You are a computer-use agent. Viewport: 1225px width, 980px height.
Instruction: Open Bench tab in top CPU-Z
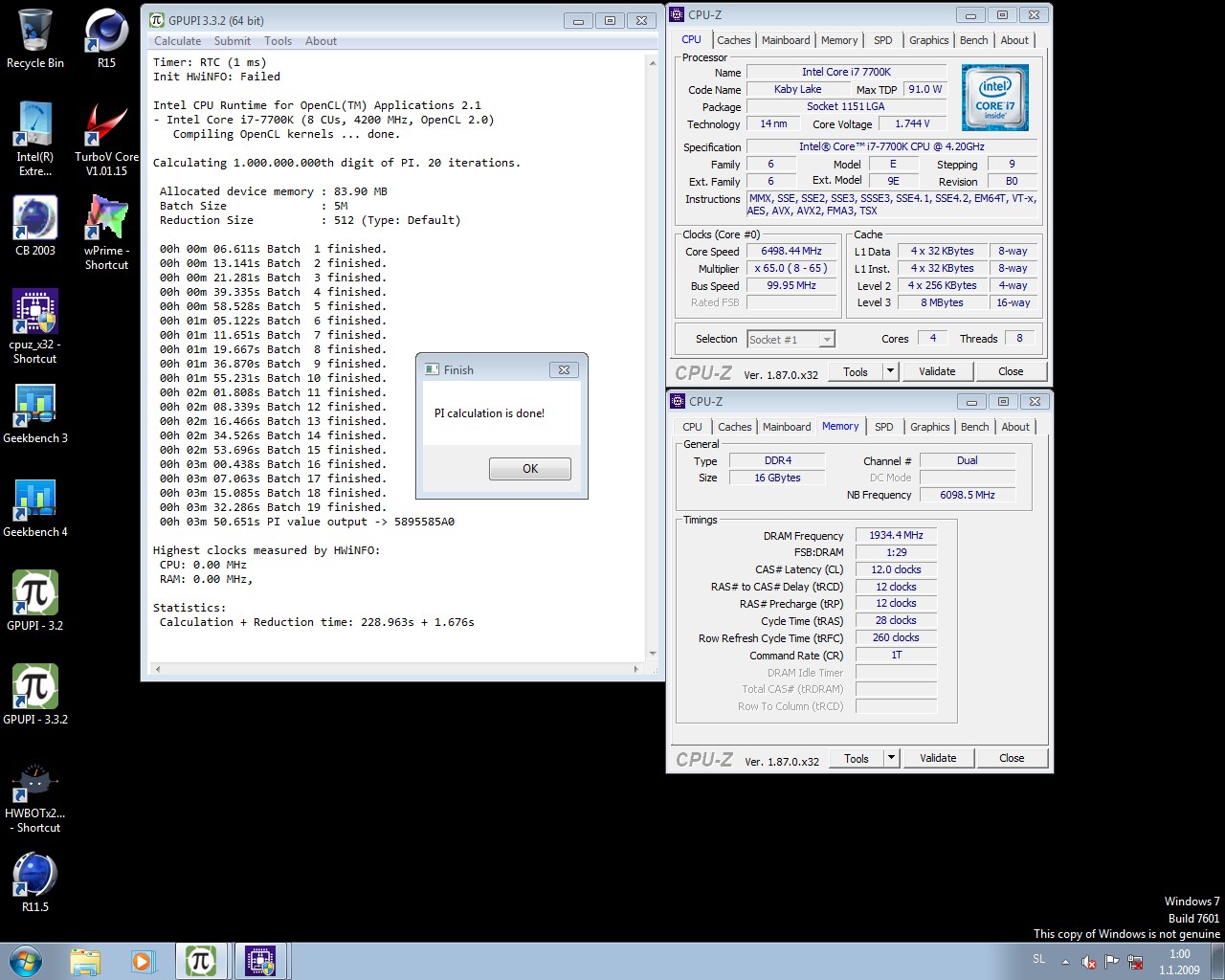(x=974, y=40)
